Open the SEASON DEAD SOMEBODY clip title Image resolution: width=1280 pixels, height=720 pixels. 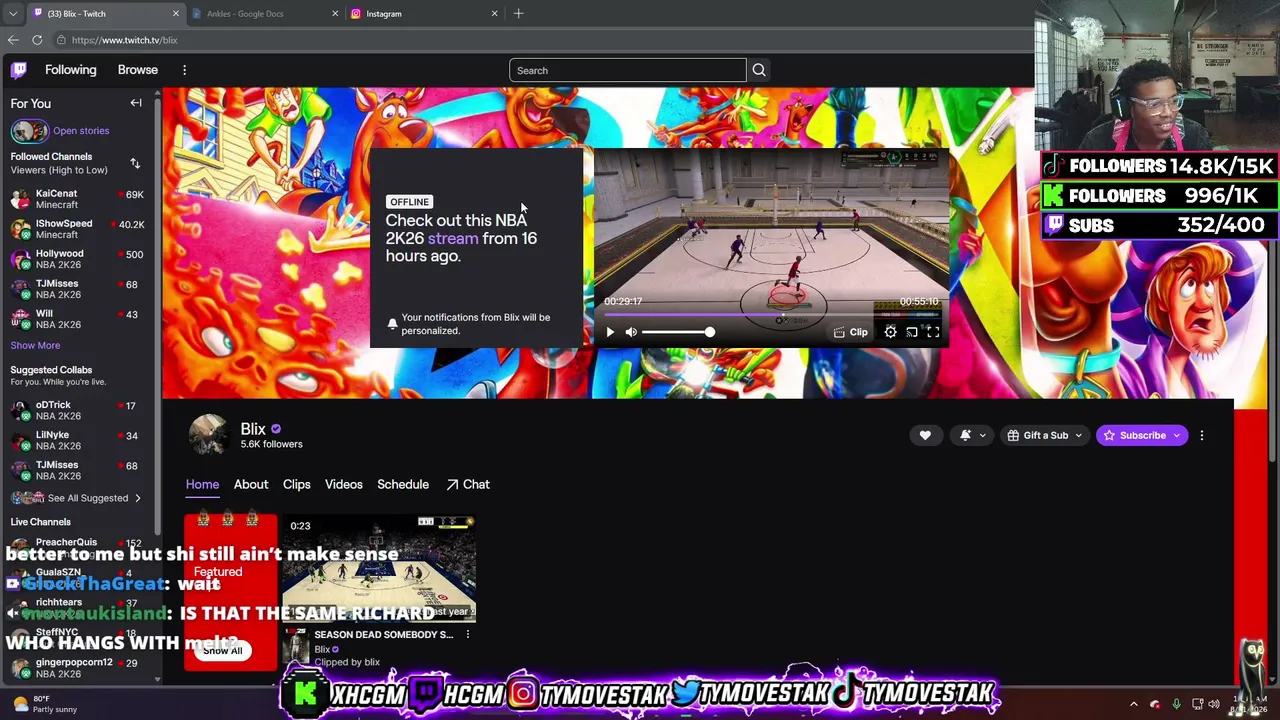[x=384, y=635]
